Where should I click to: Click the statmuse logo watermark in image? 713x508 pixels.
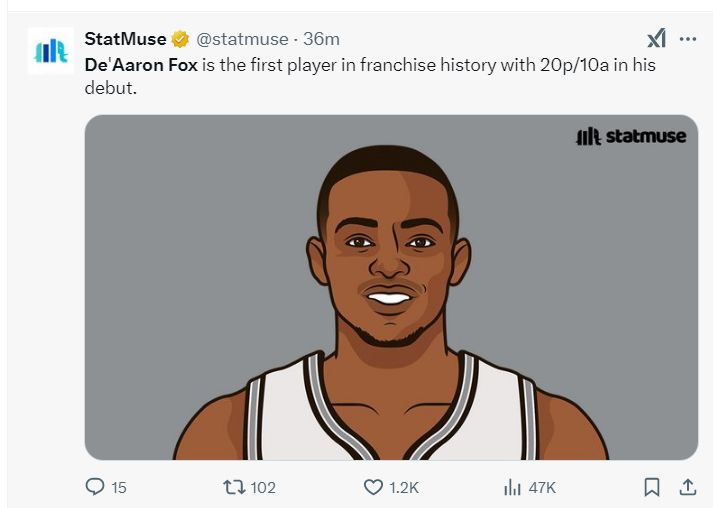pyautogui.click(x=631, y=136)
